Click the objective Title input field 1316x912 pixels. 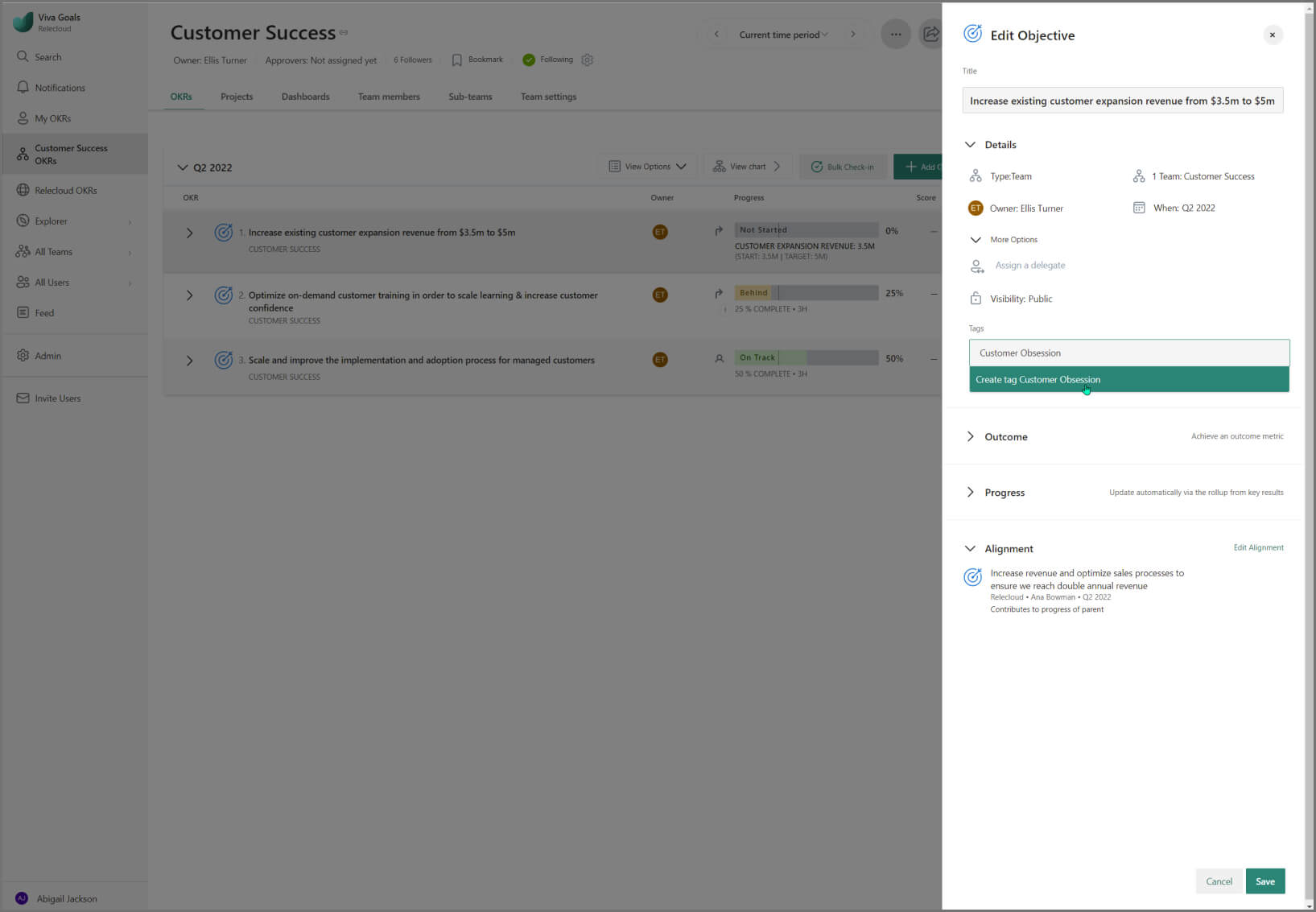click(1123, 101)
